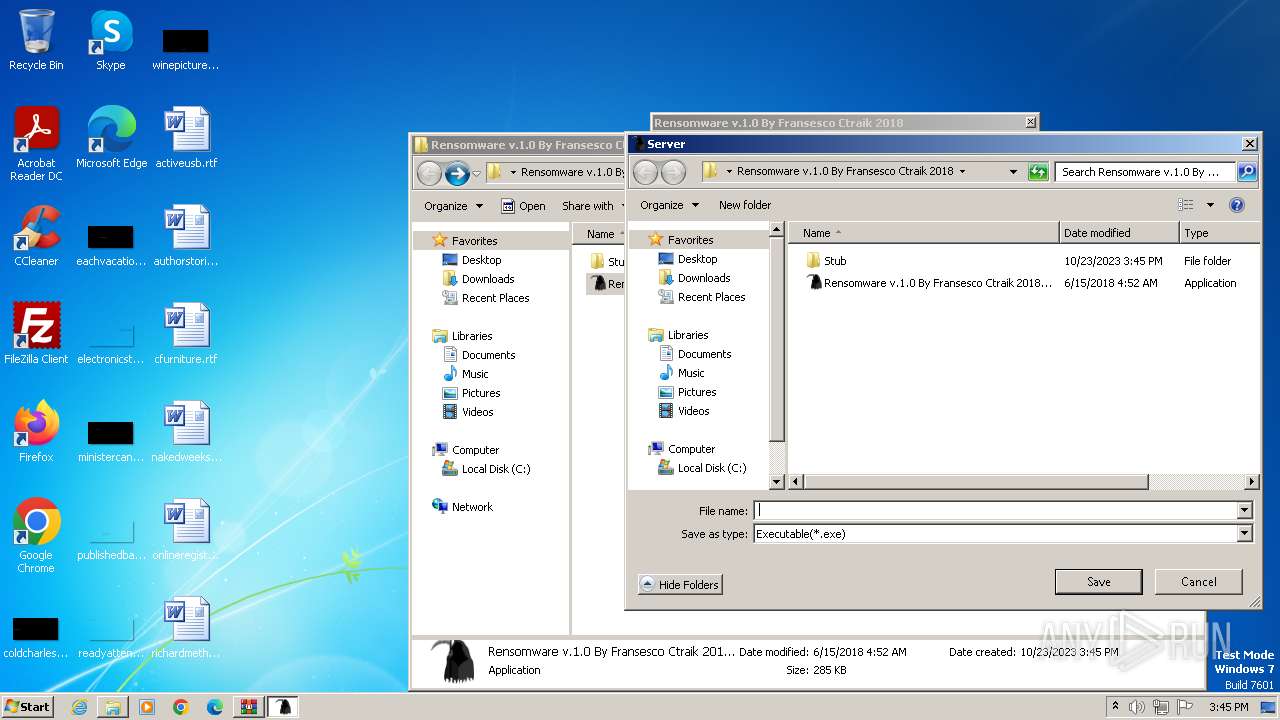The image size is (1280, 720).
Task: Sort by the Name column header
Action: tap(924, 233)
